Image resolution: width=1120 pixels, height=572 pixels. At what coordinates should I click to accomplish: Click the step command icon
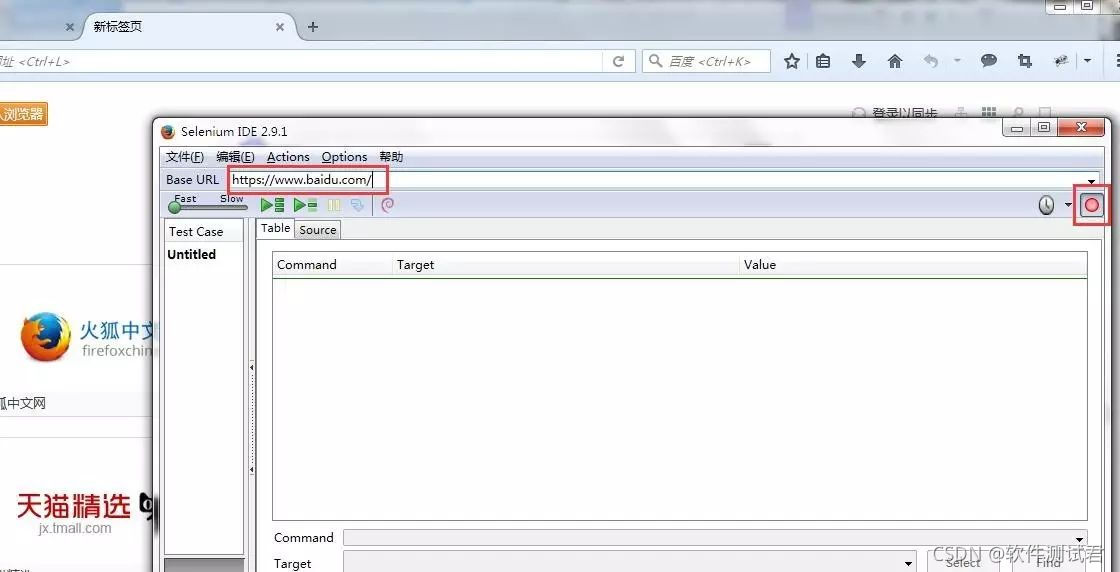pyautogui.click(x=357, y=205)
